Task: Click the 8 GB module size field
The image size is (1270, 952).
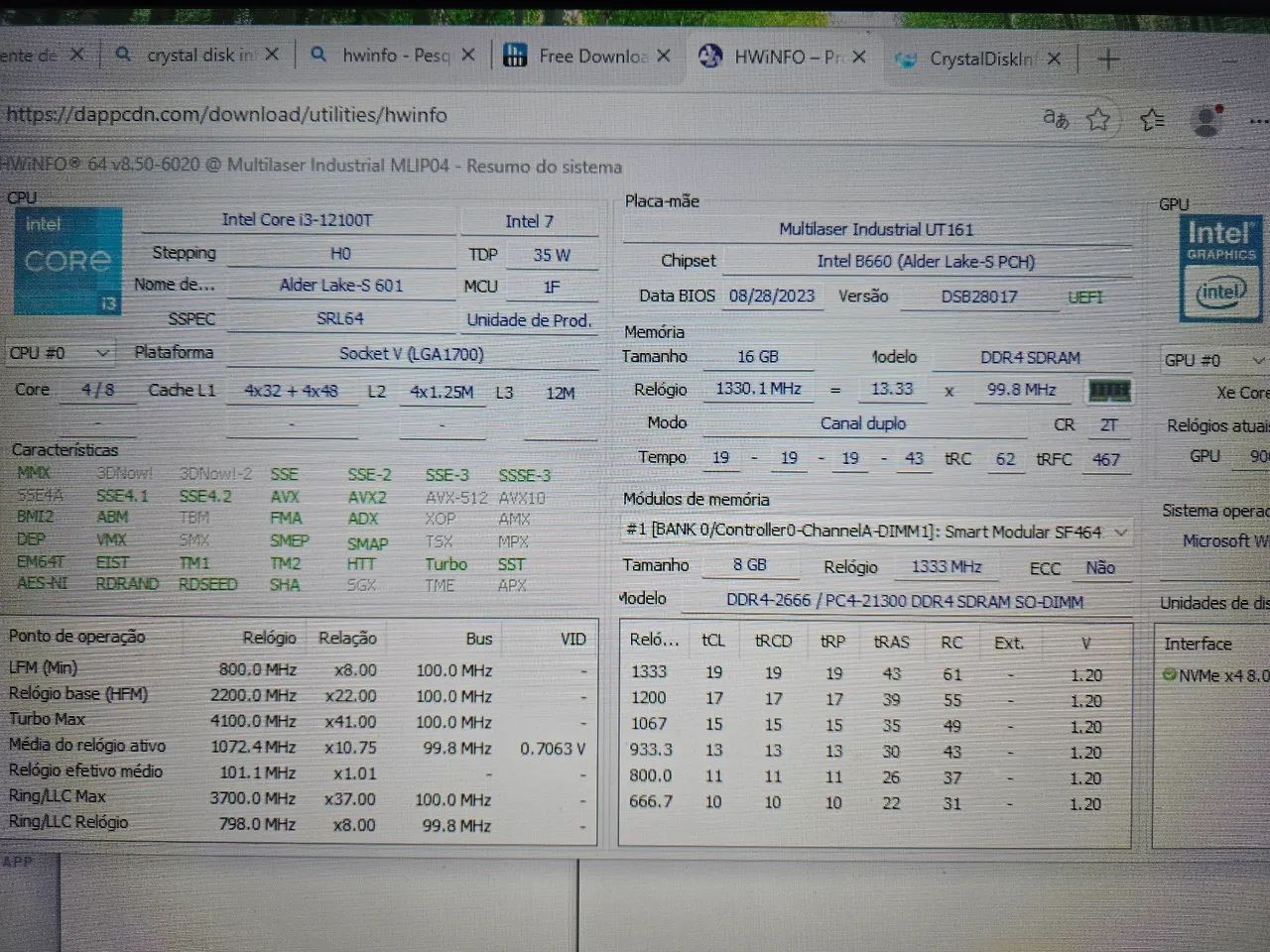Action: [750, 565]
